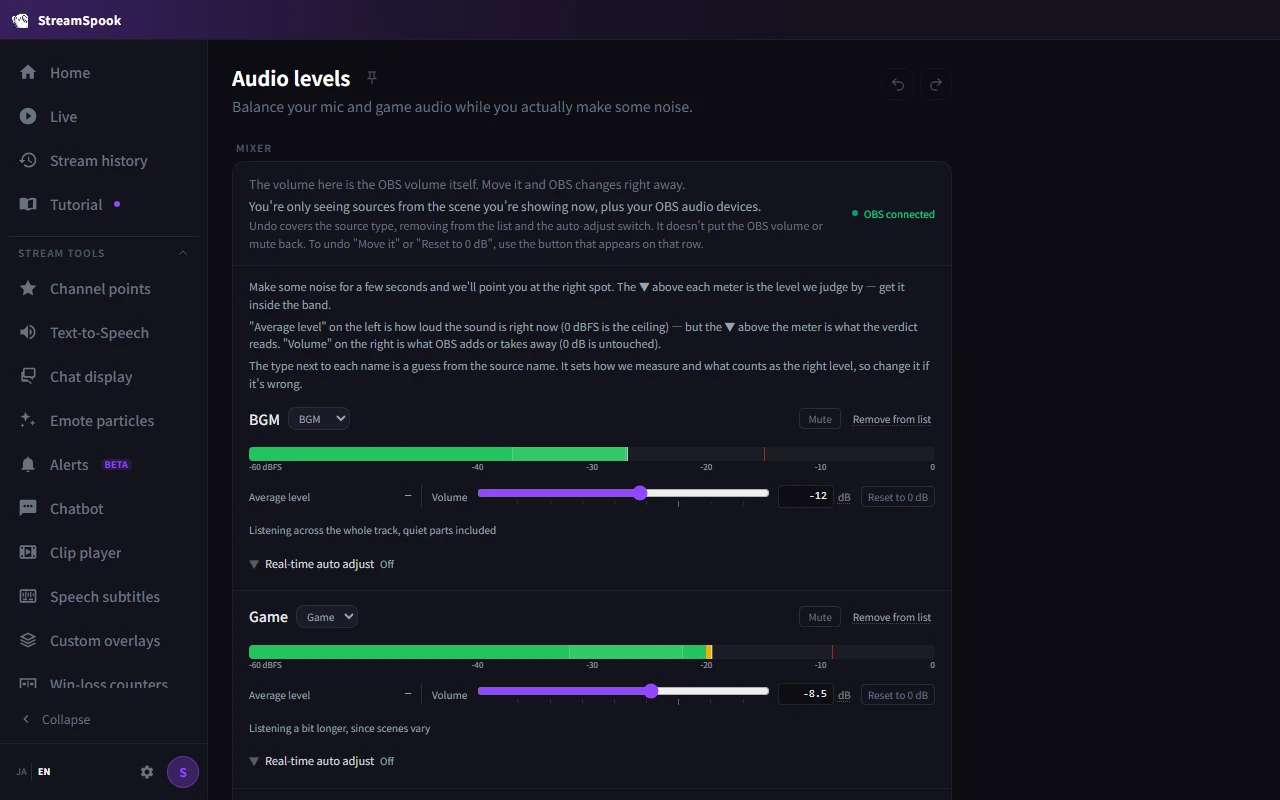Screen dimensions: 1280x800
Task: Open the BGM source type dropdown
Action: click(319, 419)
